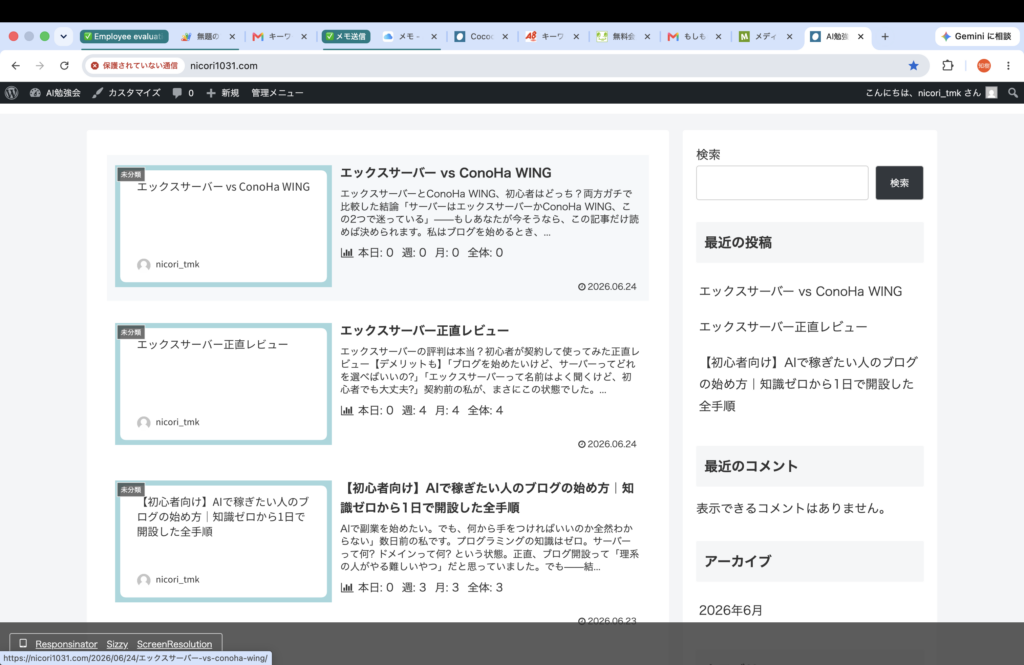The image size is (1024, 665).
Task: Click the Gemini に相談 button
Action: point(976,37)
